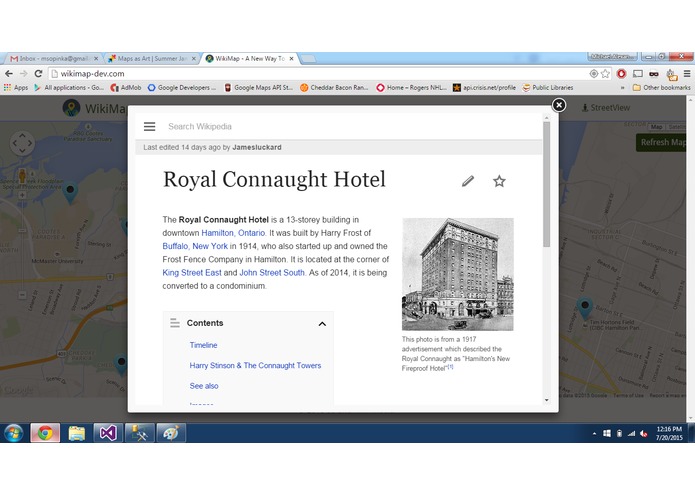Open Home - Rogers NHL bookmark
695x494 pixels.
point(411,88)
